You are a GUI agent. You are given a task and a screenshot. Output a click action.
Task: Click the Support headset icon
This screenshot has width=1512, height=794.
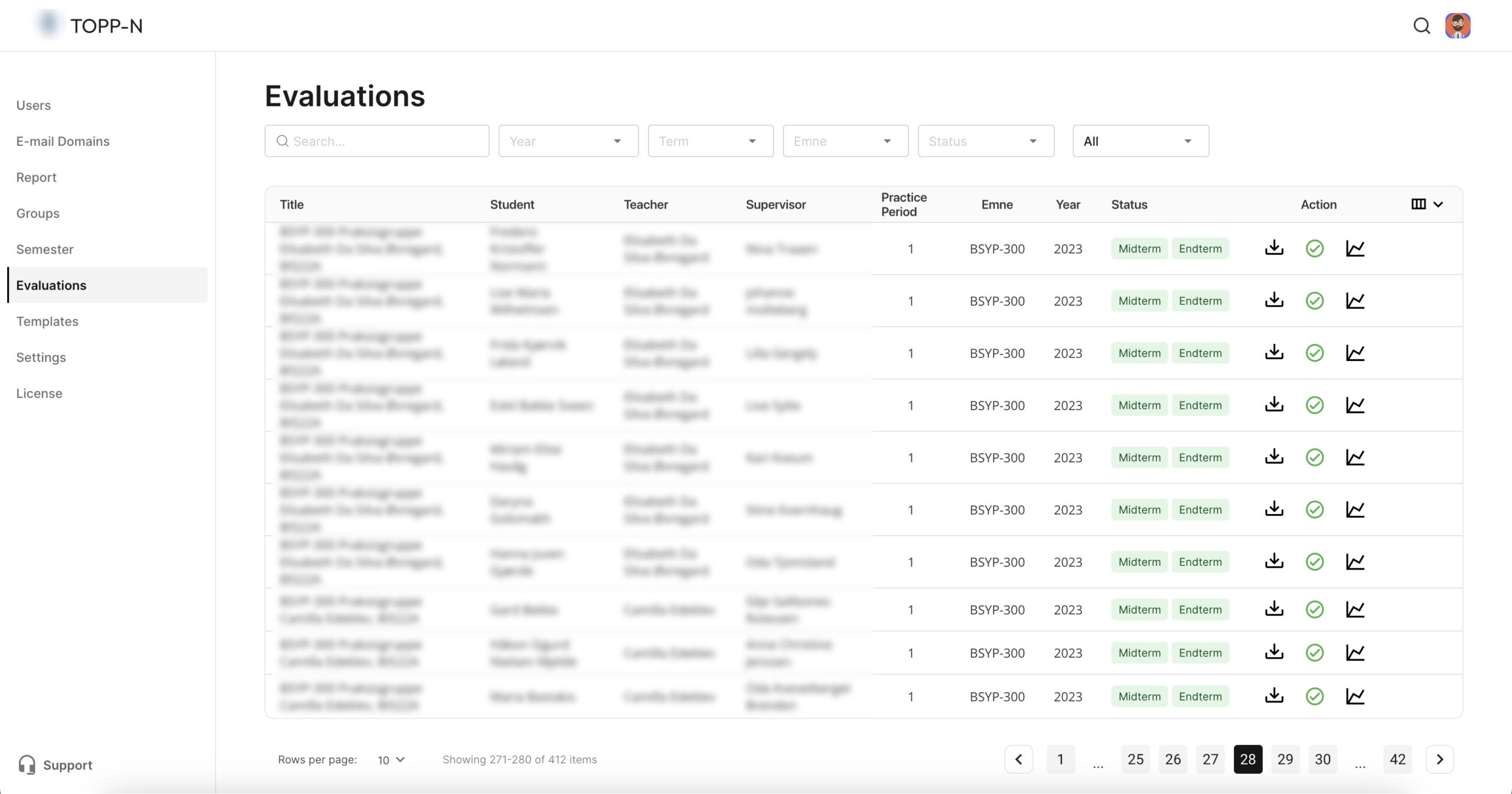(27, 764)
